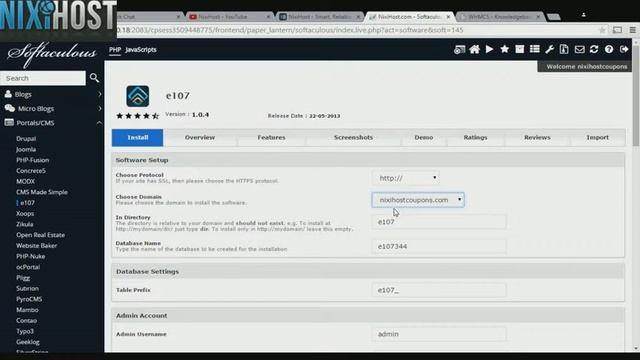
Task: Click the Blogs person icon in sidebar
Action: [8, 94]
